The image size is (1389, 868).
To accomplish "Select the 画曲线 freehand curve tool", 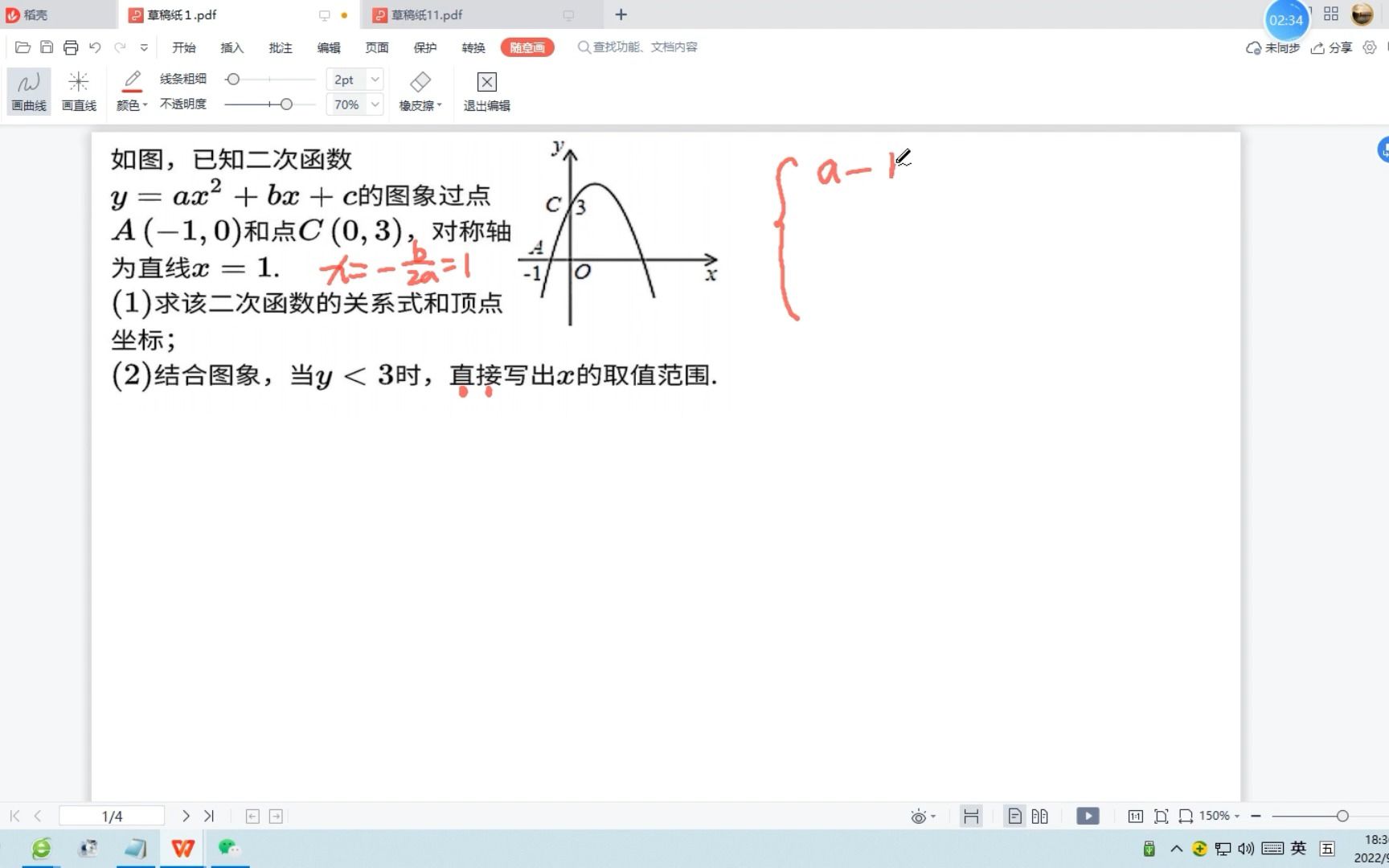I will coord(28,88).
